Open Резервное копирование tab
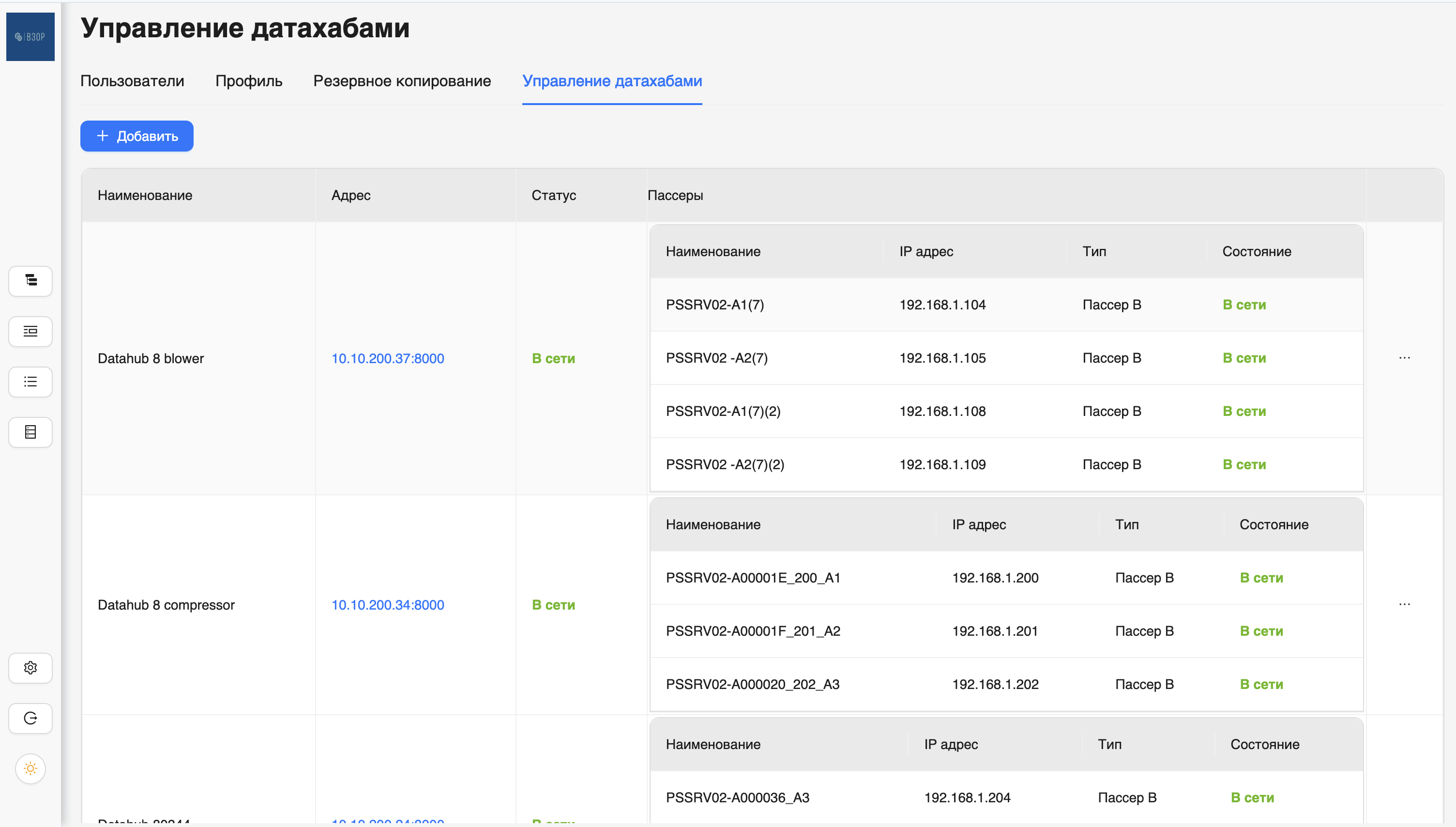 click(x=402, y=81)
